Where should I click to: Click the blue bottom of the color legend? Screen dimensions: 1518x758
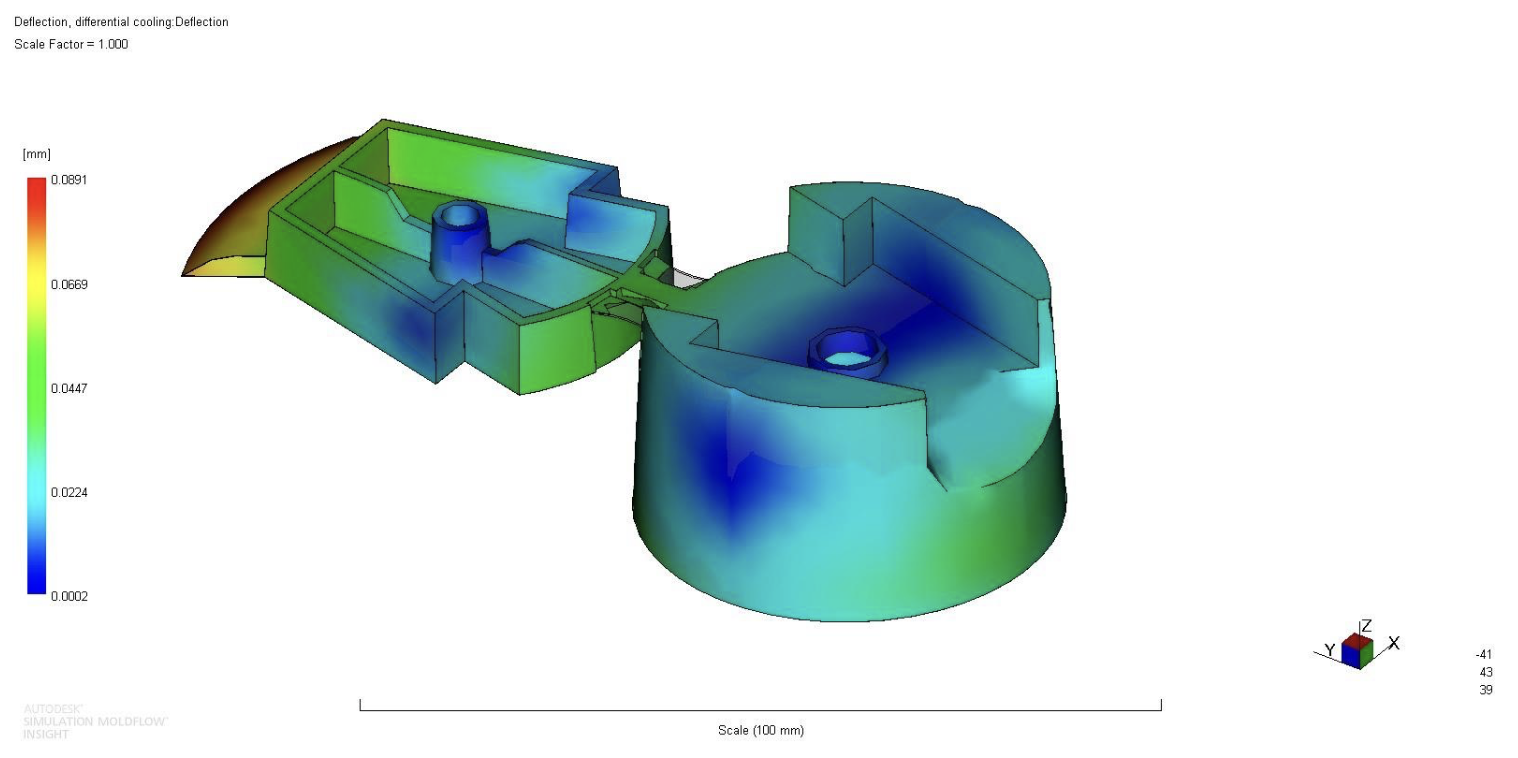pos(36,587)
